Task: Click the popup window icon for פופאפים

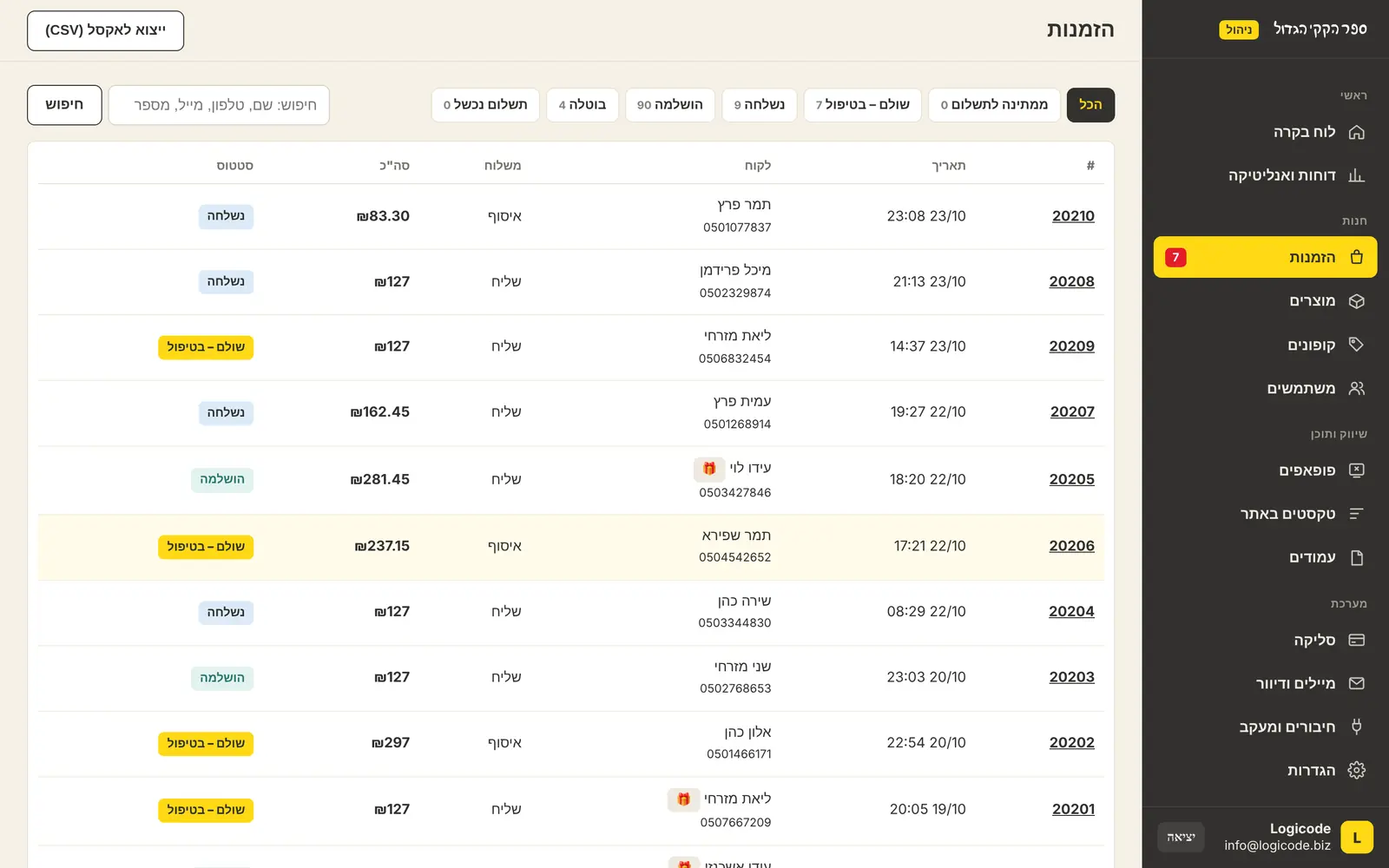Action: (1357, 470)
